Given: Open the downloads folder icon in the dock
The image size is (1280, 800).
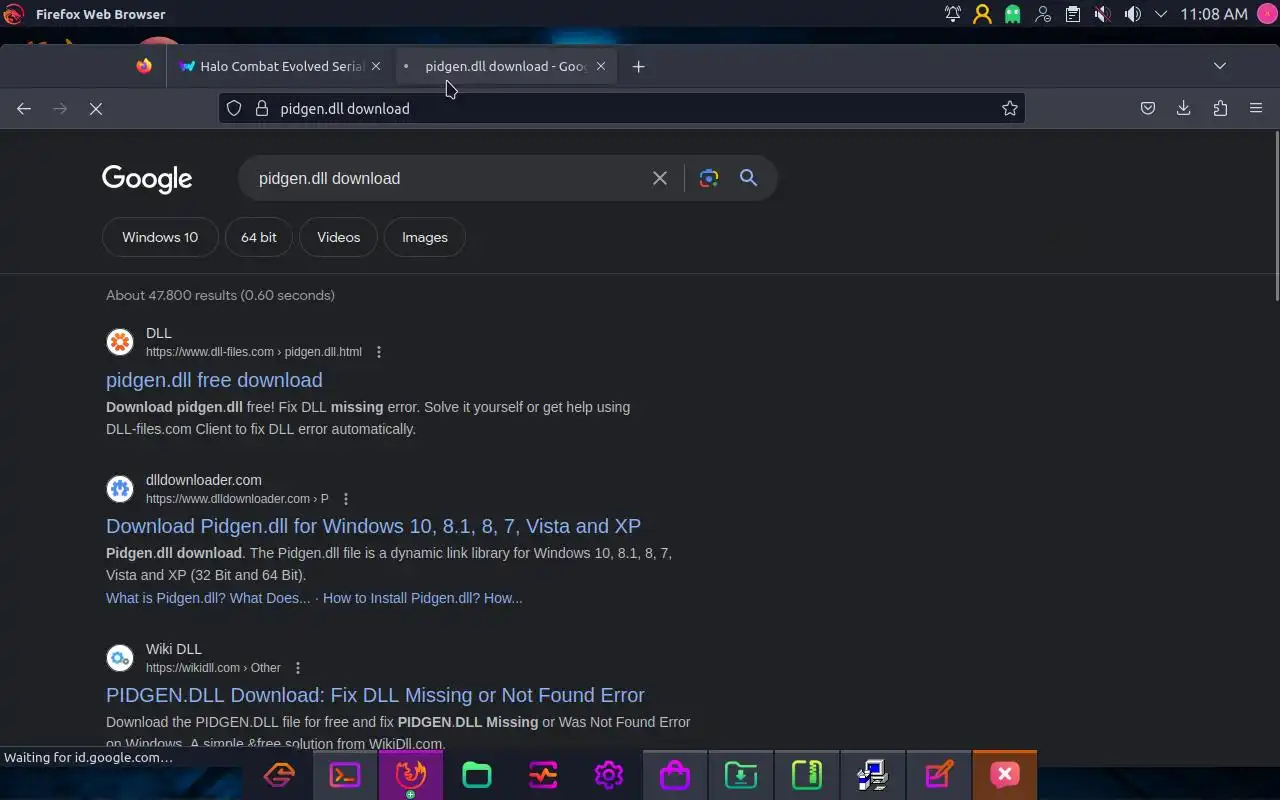Looking at the screenshot, I should [x=741, y=775].
